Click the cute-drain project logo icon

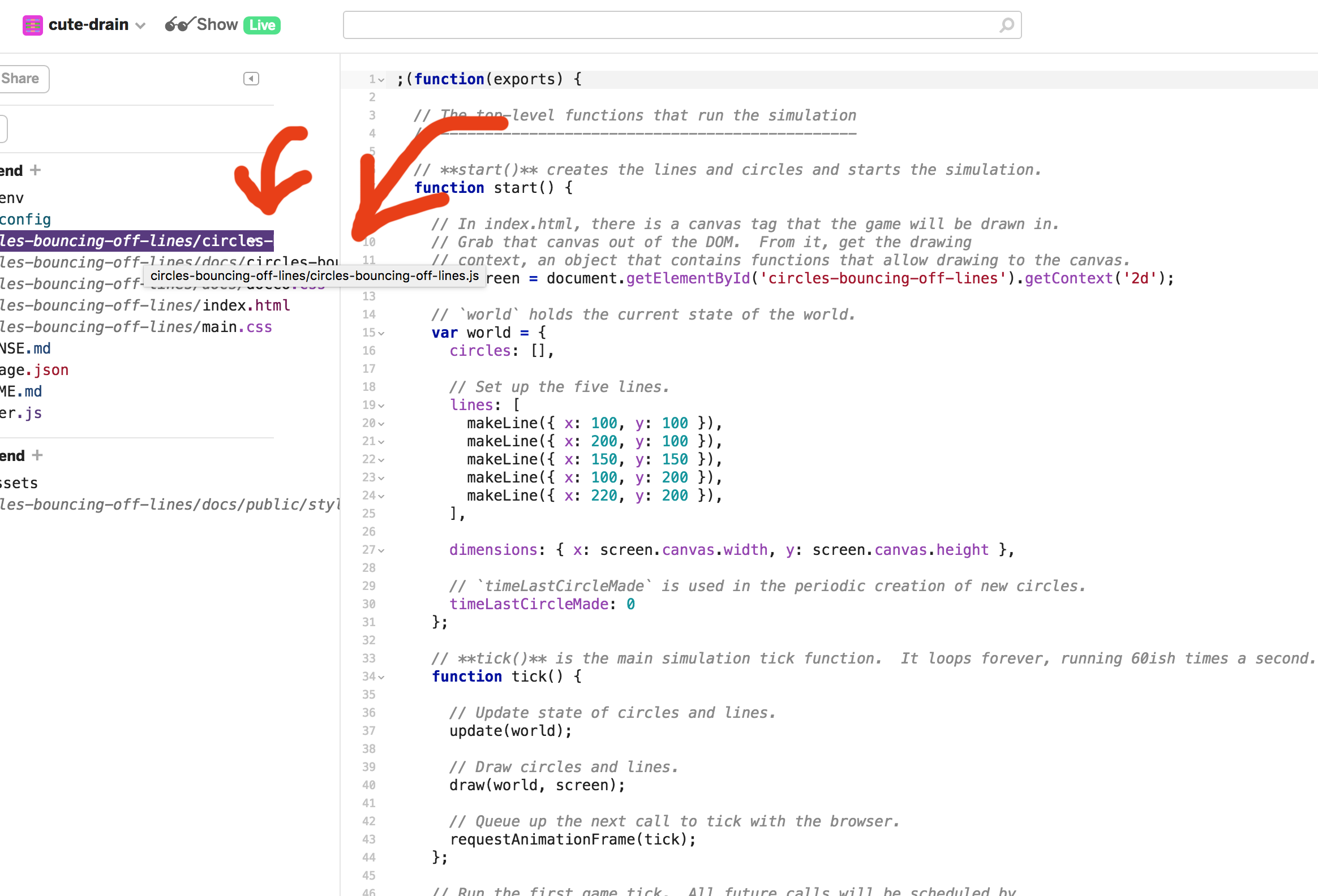point(32,25)
